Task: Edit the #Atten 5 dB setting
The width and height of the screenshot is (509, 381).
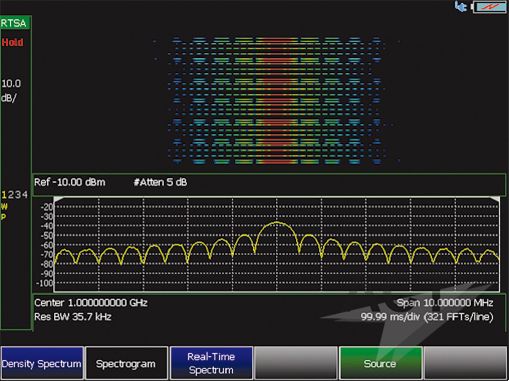Action: [160, 182]
